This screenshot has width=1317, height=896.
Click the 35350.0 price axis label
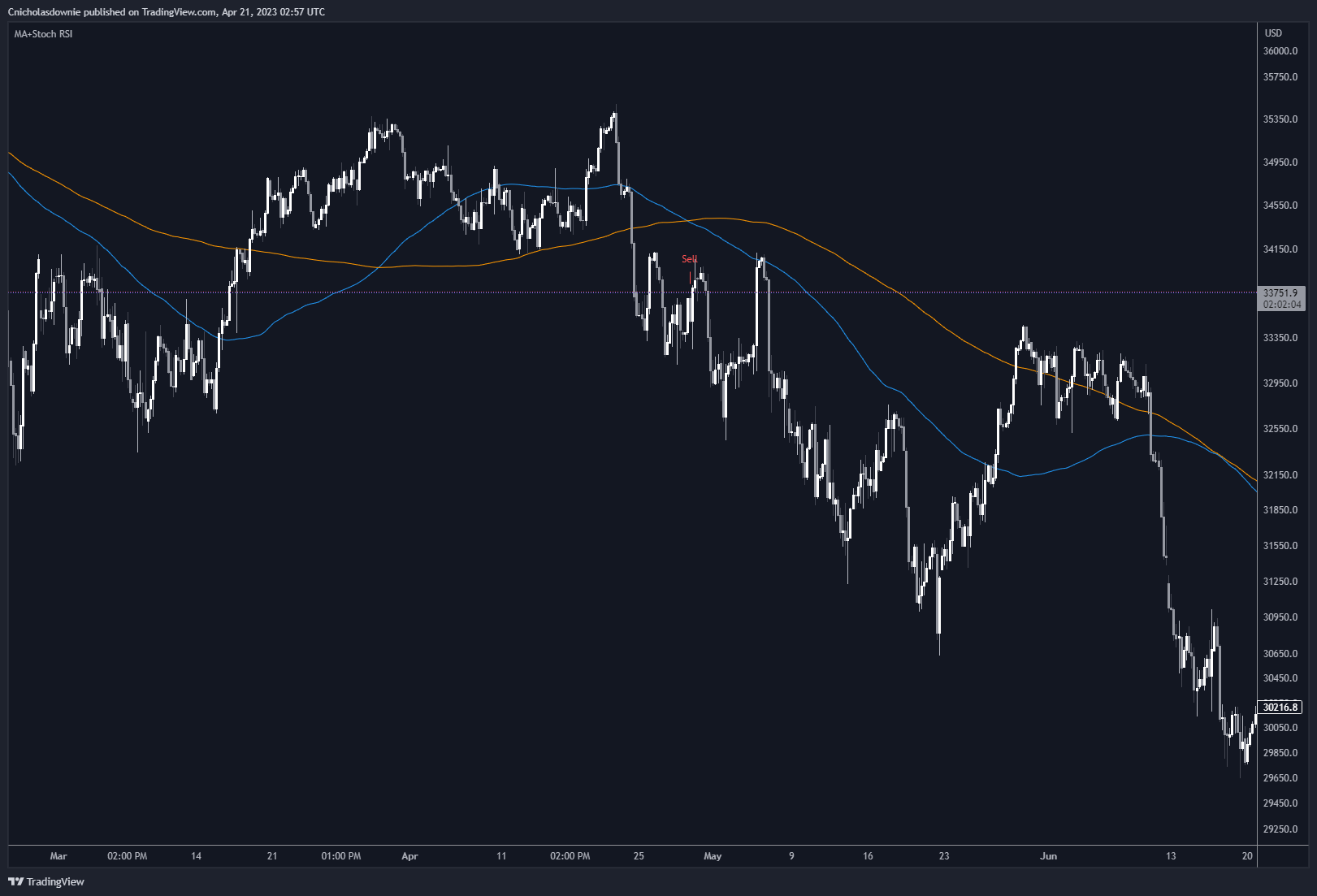click(1280, 119)
